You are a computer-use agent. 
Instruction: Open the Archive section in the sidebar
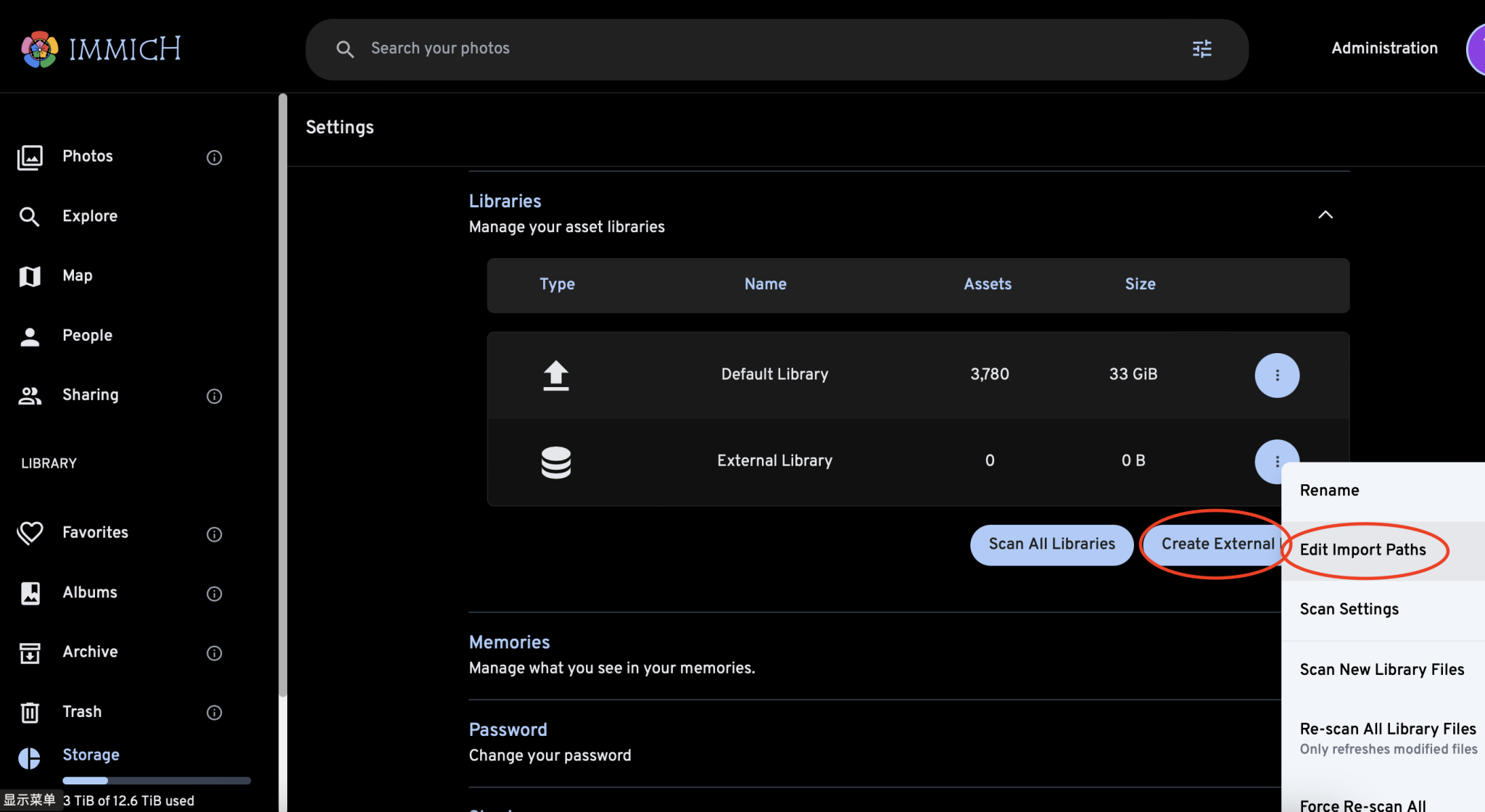[89, 652]
